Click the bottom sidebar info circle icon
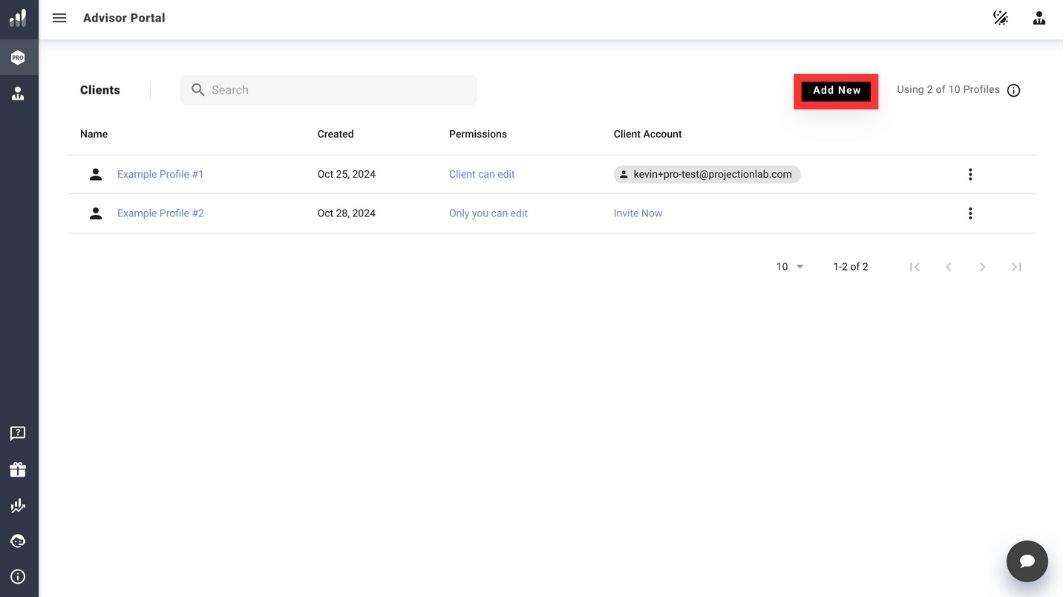 coord(18,577)
